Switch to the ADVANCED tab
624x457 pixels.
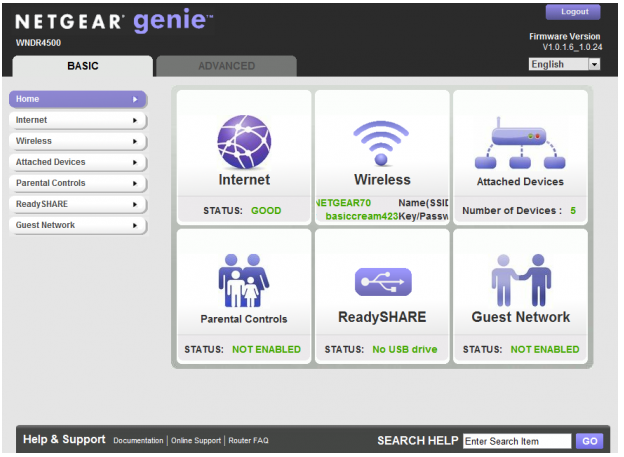tap(226, 66)
